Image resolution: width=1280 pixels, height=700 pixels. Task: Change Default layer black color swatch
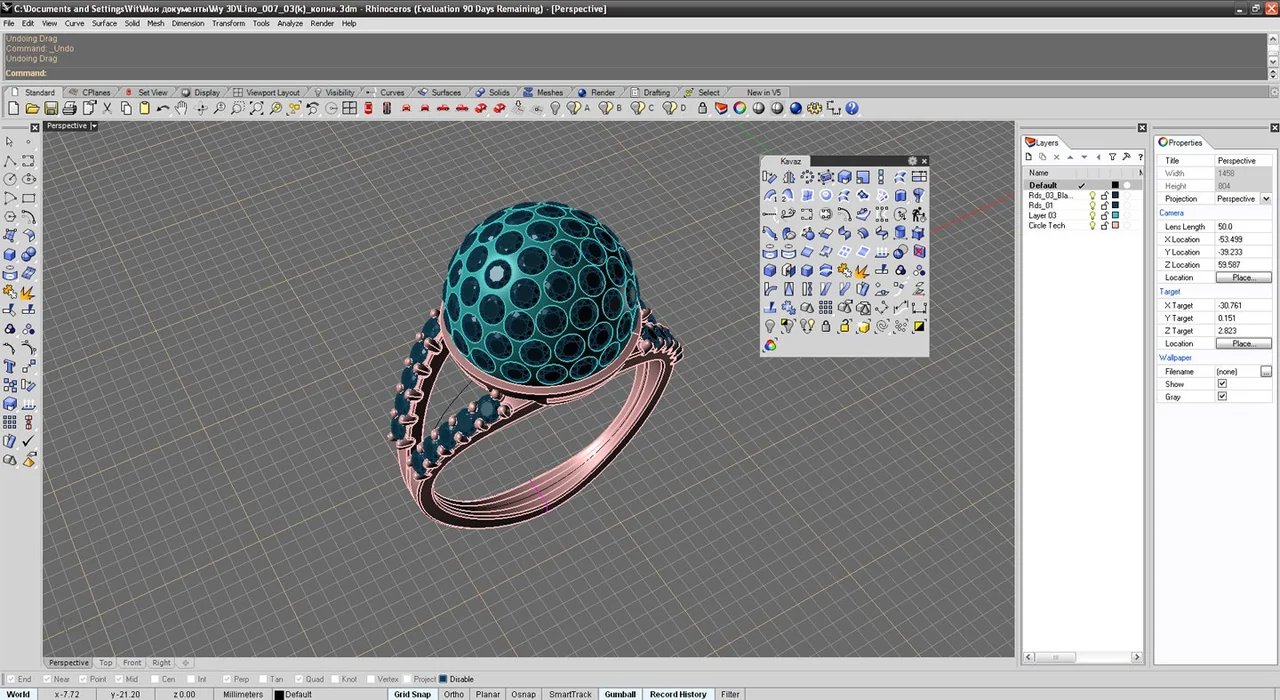click(1115, 185)
